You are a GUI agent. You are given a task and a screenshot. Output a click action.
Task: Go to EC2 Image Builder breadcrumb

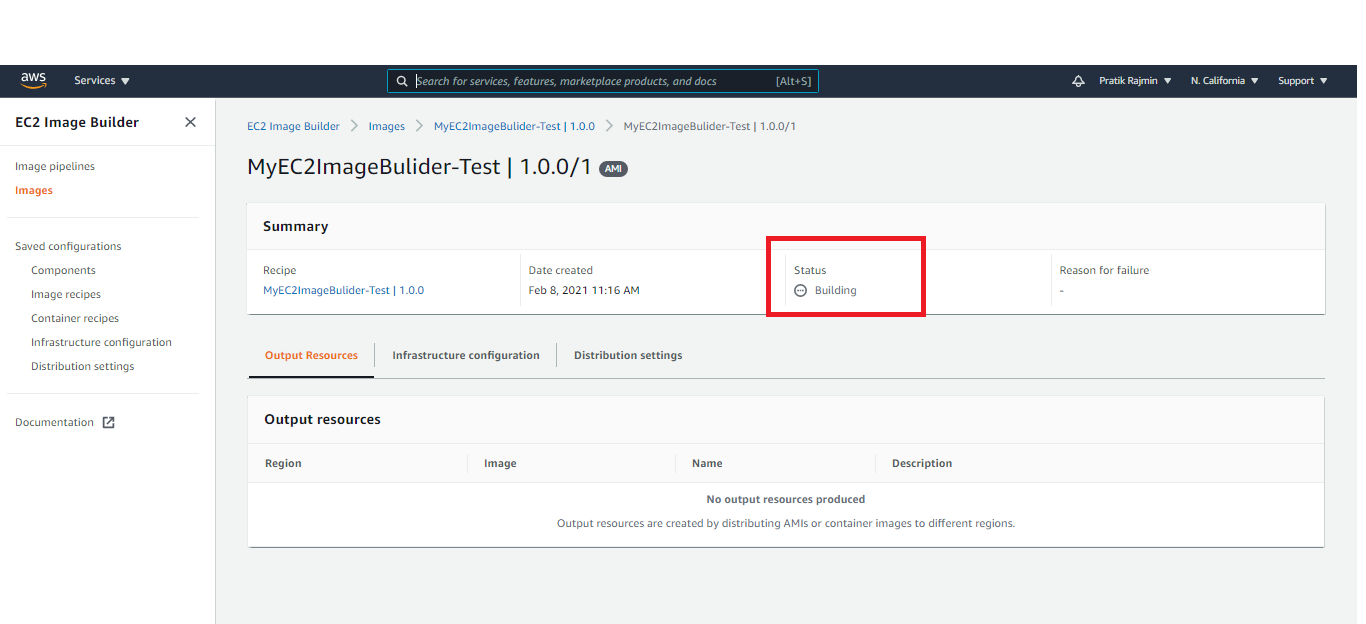click(x=293, y=126)
